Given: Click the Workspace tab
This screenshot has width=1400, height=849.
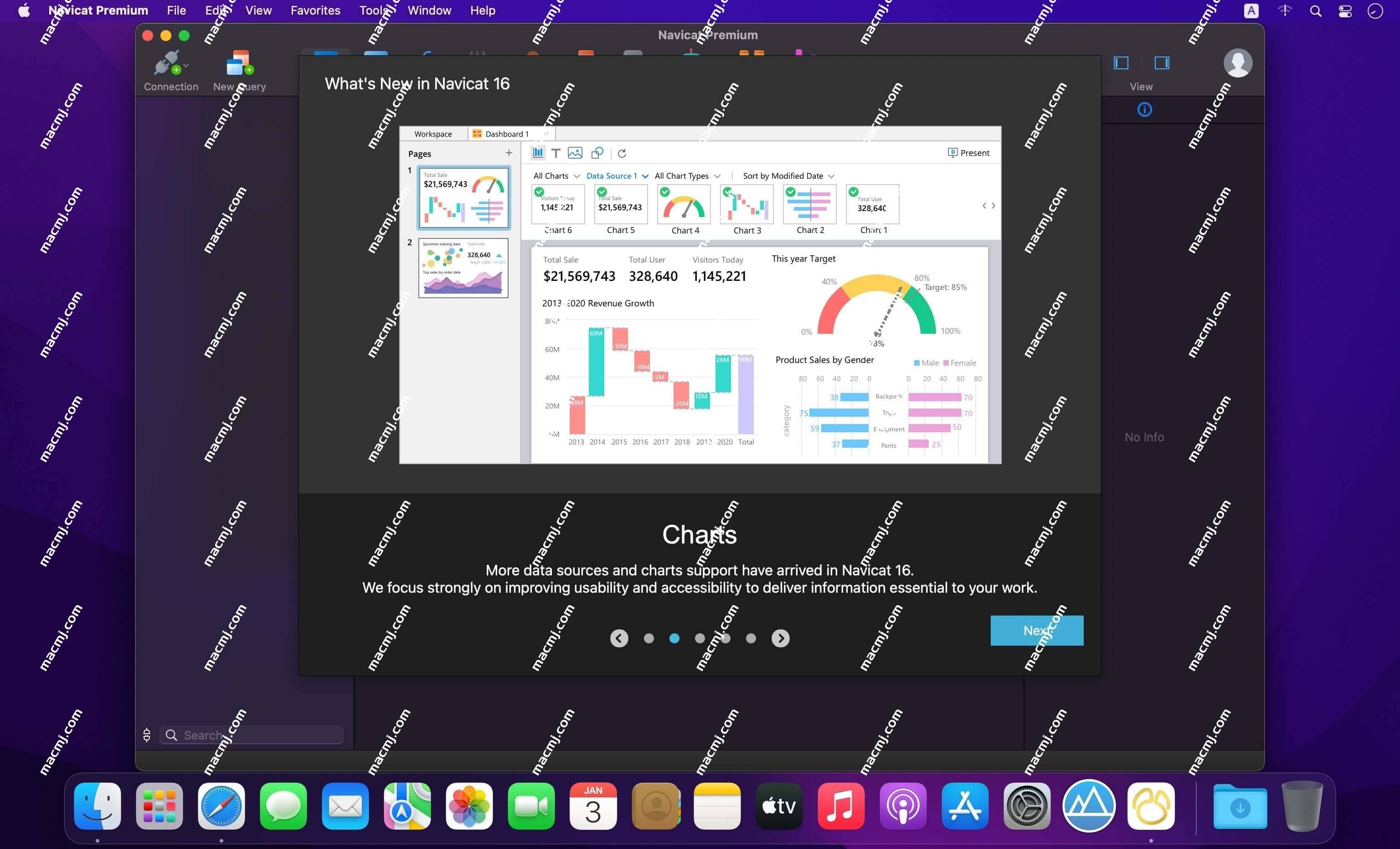Looking at the screenshot, I should click(432, 133).
